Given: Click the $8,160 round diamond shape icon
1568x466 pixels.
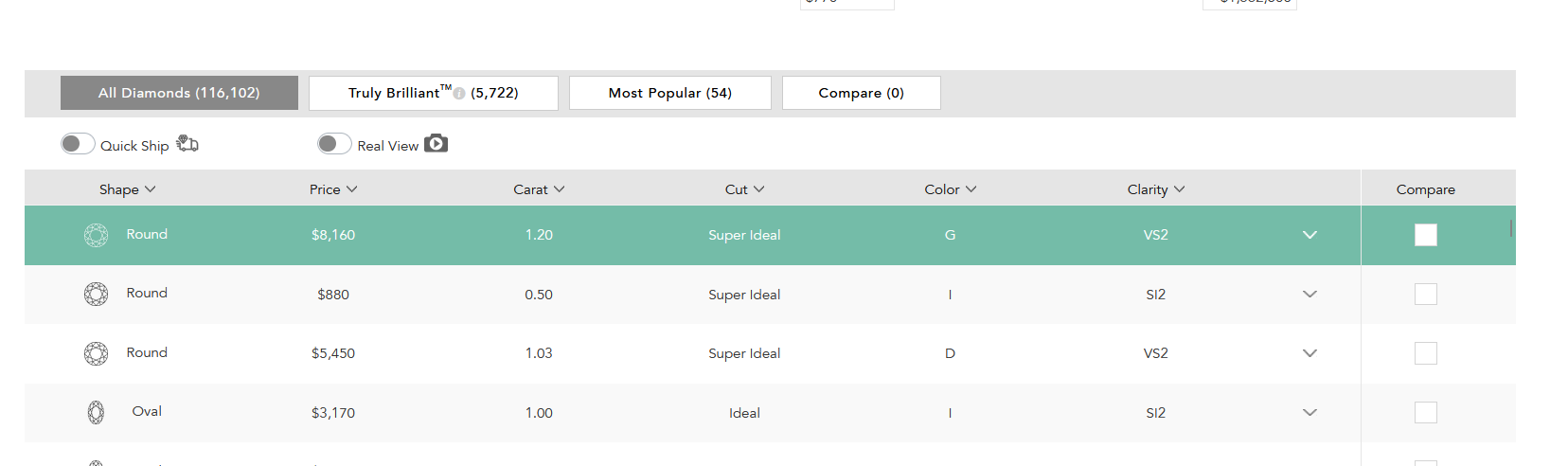Looking at the screenshot, I should tap(96, 235).
